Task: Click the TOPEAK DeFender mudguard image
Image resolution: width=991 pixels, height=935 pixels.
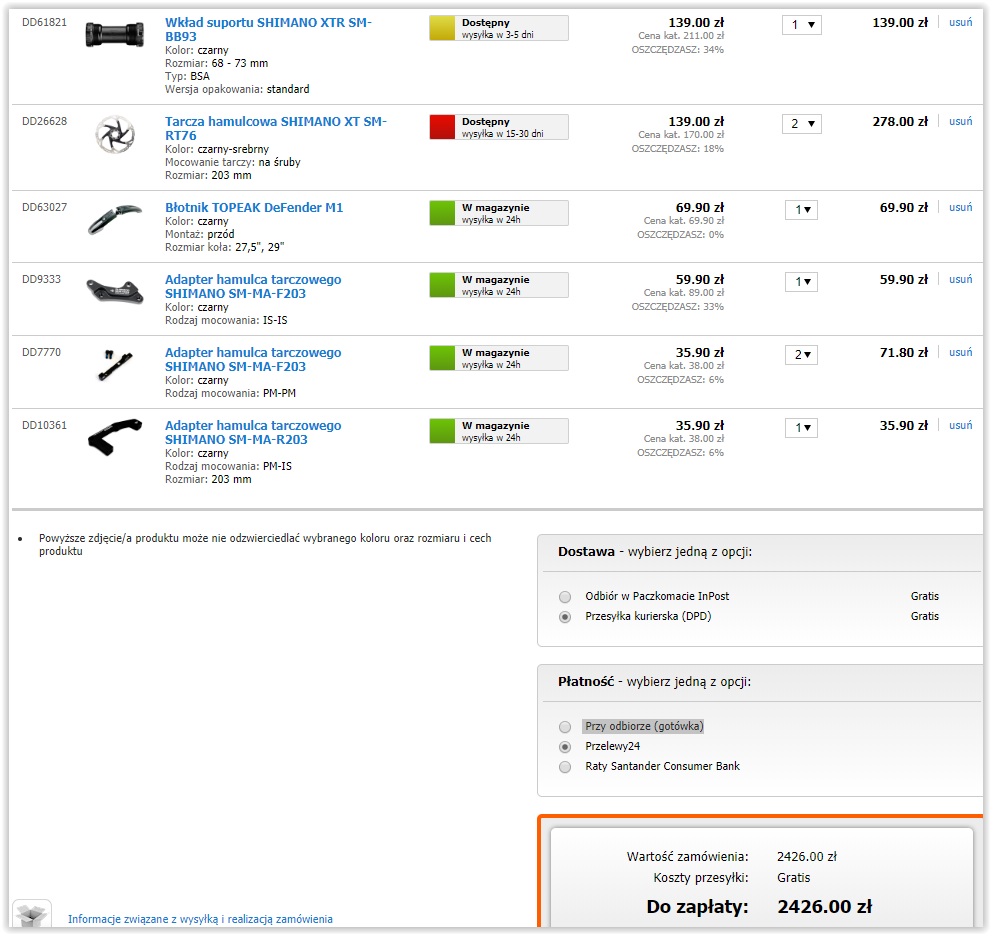Action: (113, 218)
